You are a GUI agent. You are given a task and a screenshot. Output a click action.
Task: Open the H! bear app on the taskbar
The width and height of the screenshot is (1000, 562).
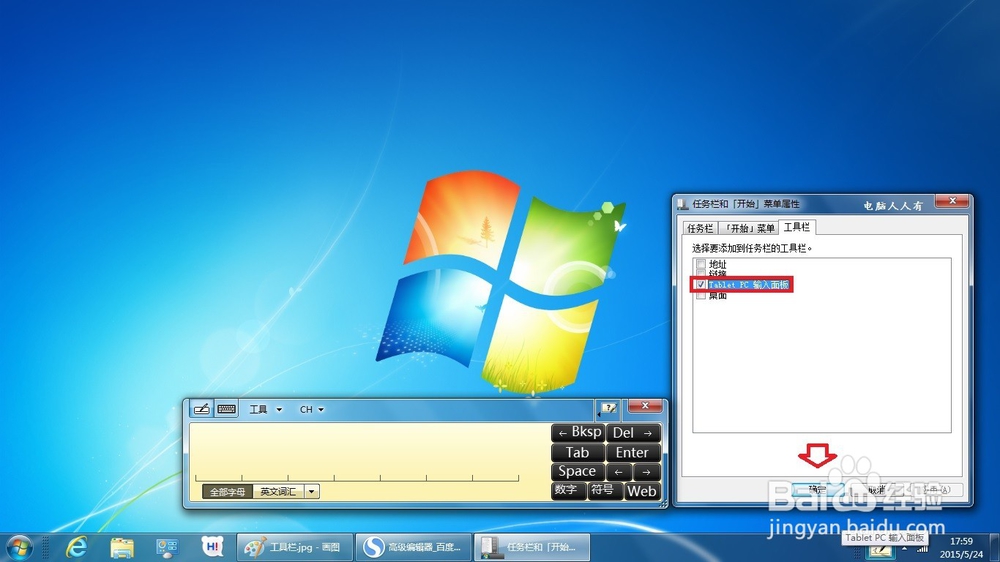click(213, 547)
